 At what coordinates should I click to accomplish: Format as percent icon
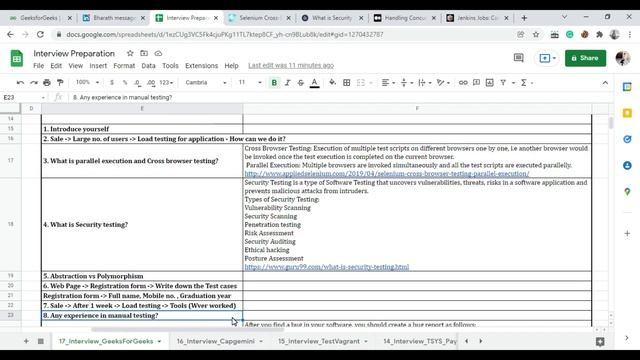tap(125, 83)
